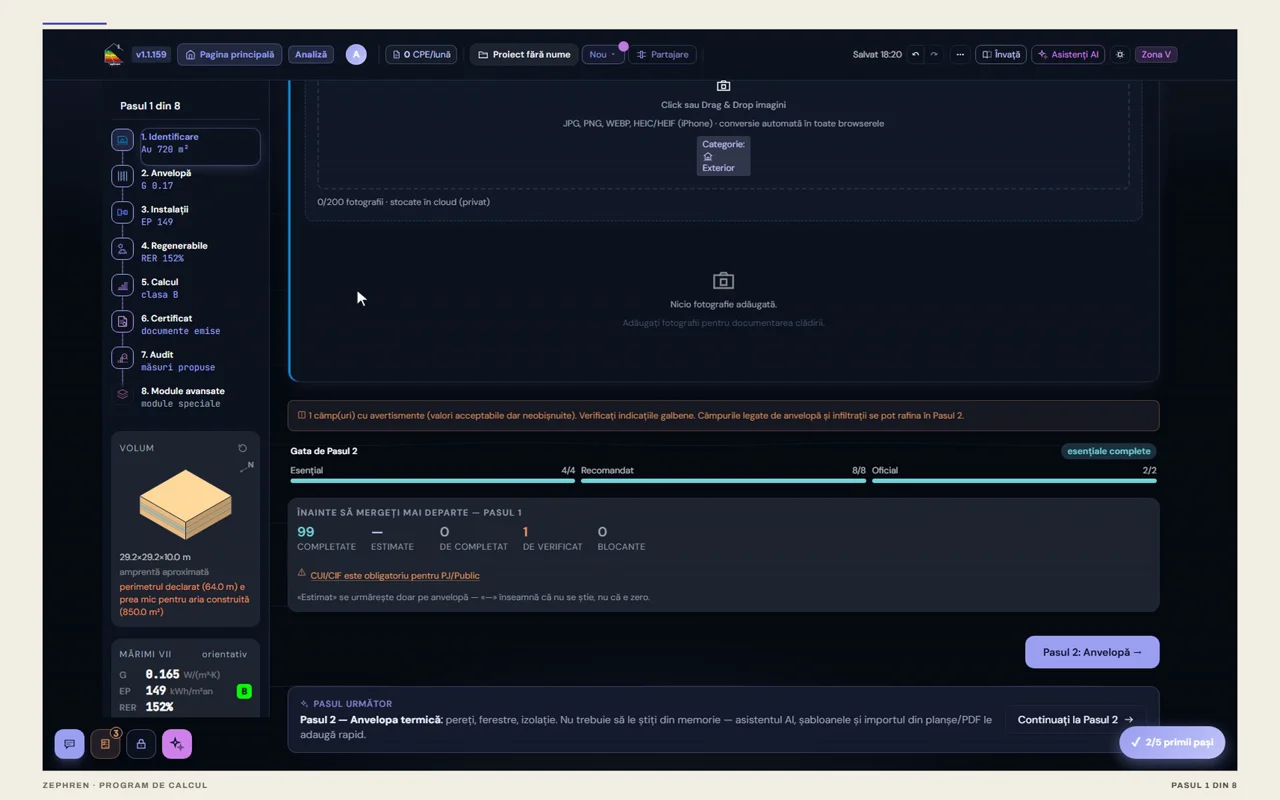The image size is (1280, 800).
Task: Click the version label v1.1.159
Action: pyautogui.click(x=151, y=55)
